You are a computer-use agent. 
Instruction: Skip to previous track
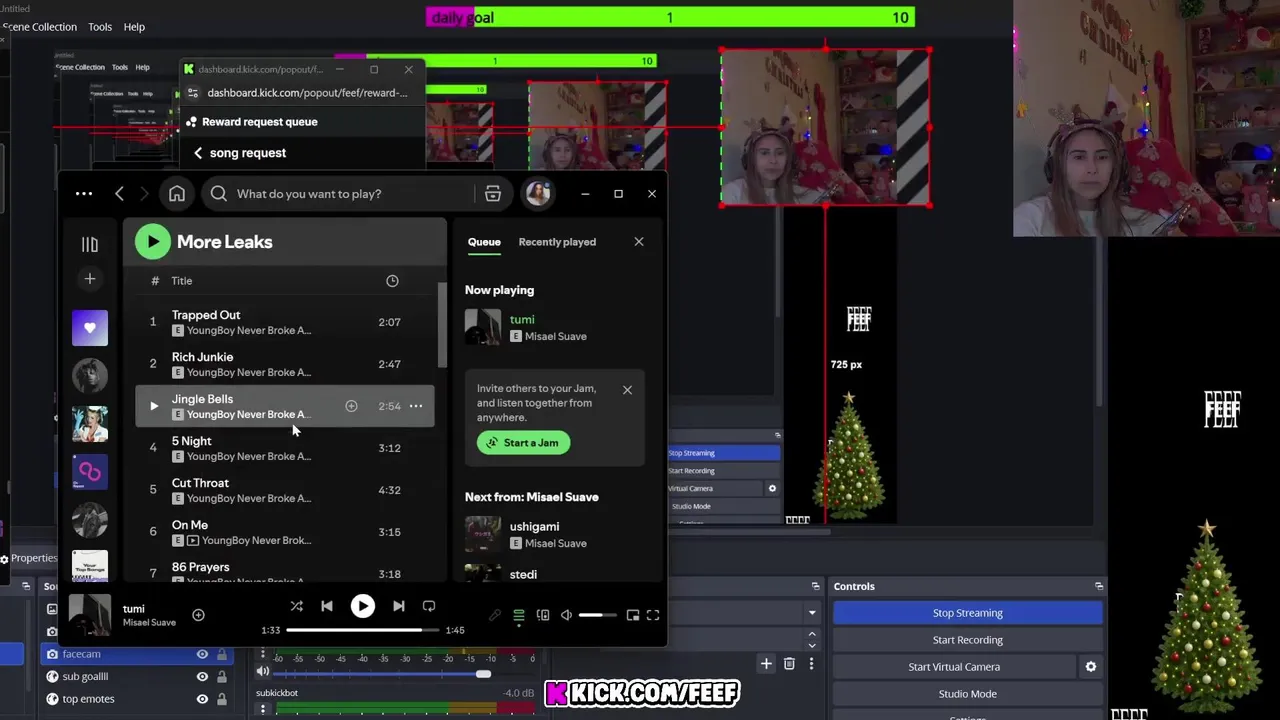click(326, 606)
